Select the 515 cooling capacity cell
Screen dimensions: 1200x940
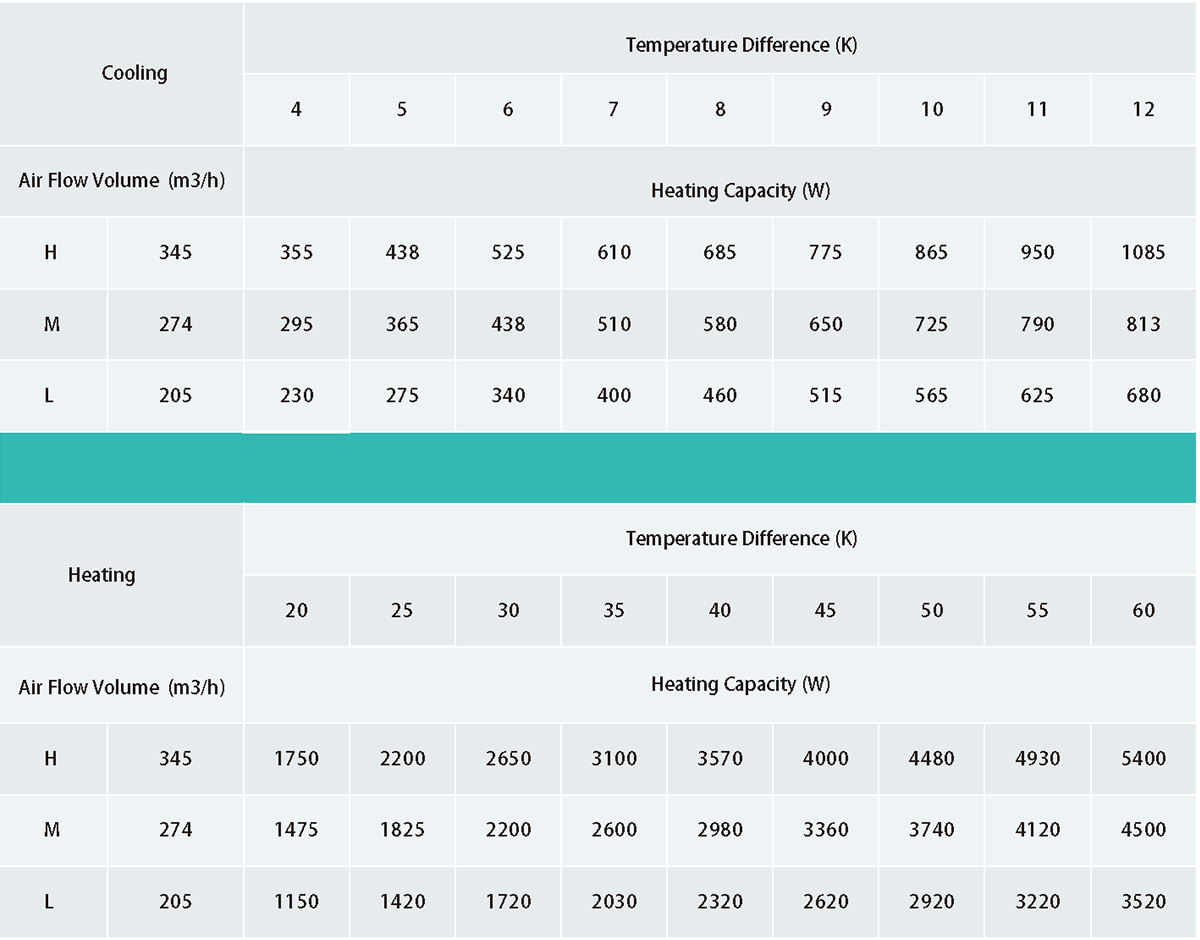point(826,396)
